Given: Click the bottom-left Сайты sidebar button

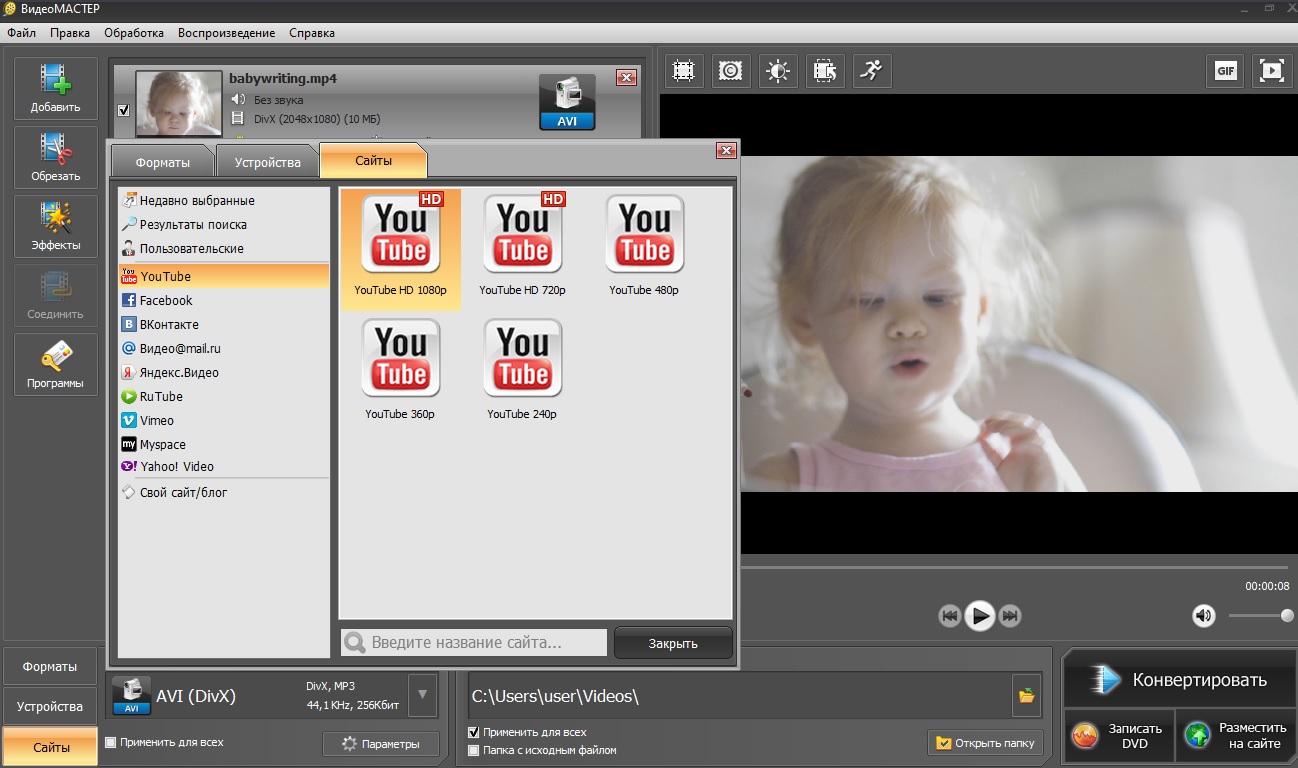Looking at the screenshot, I should click(x=50, y=747).
